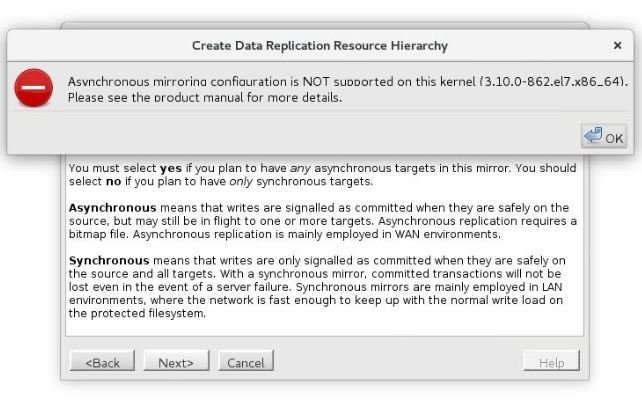The width and height of the screenshot is (642, 401).
Task: Proceed using the Next> button
Action: tap(175, 363)
